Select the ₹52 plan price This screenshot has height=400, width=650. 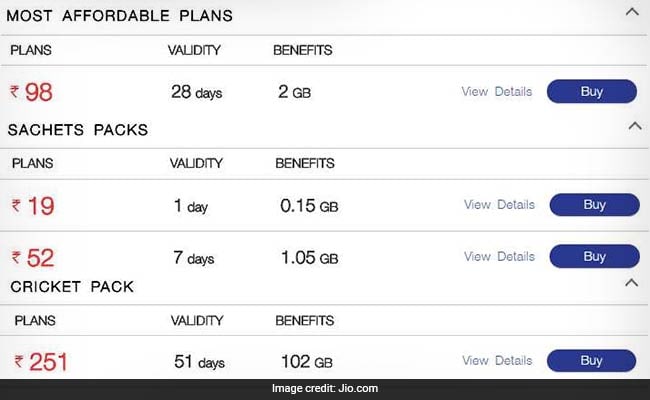pyautogui.click(x=33, y=258)
